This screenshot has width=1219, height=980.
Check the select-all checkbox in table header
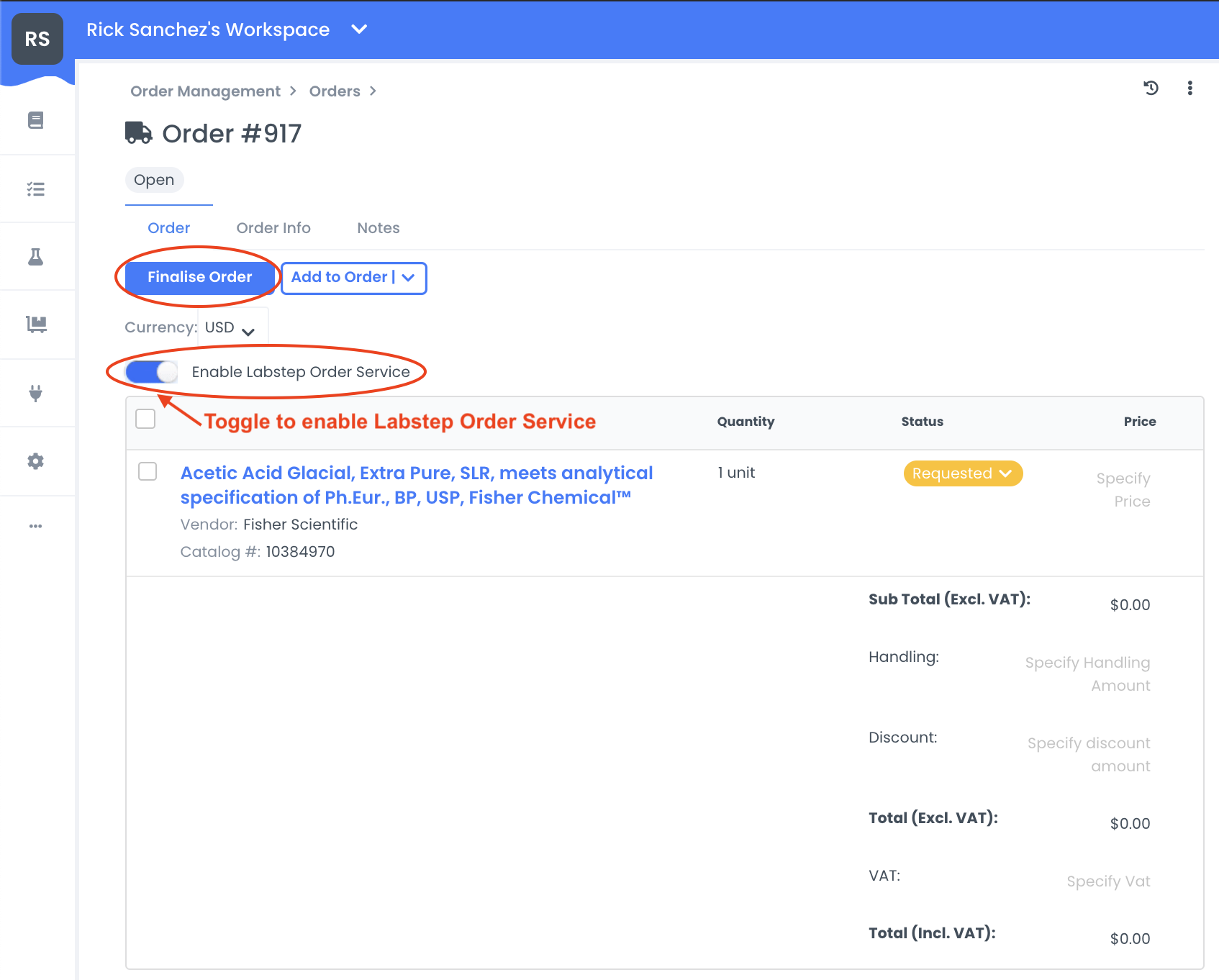click(145, 417)
